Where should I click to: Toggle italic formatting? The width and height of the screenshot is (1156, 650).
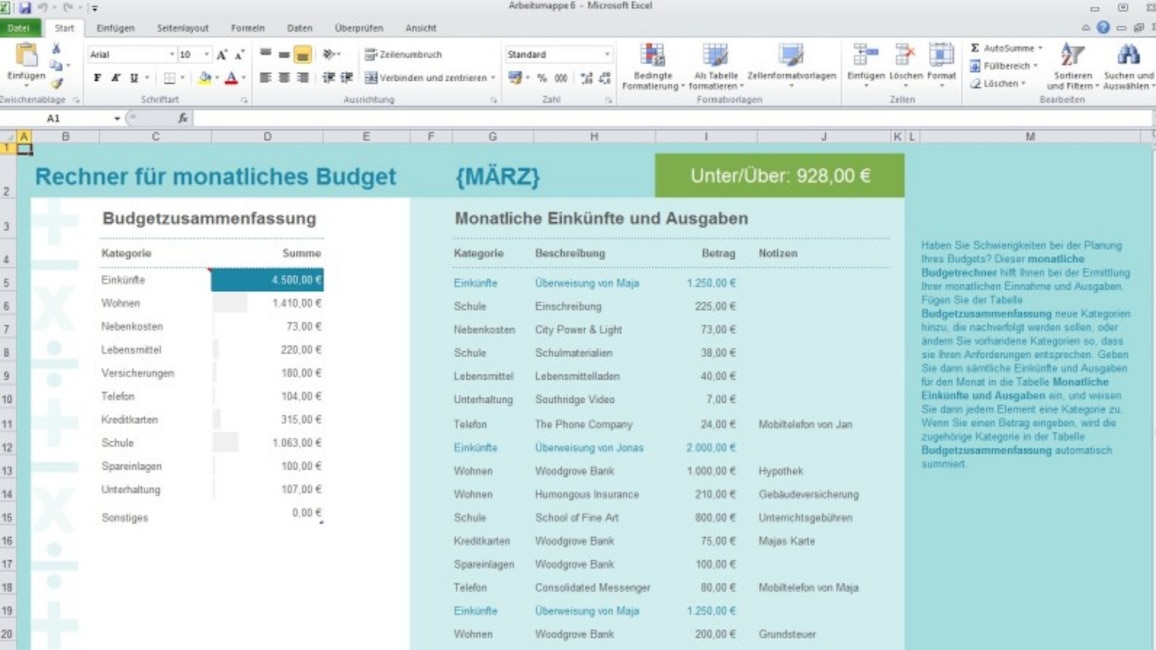(x=116, y=77)
